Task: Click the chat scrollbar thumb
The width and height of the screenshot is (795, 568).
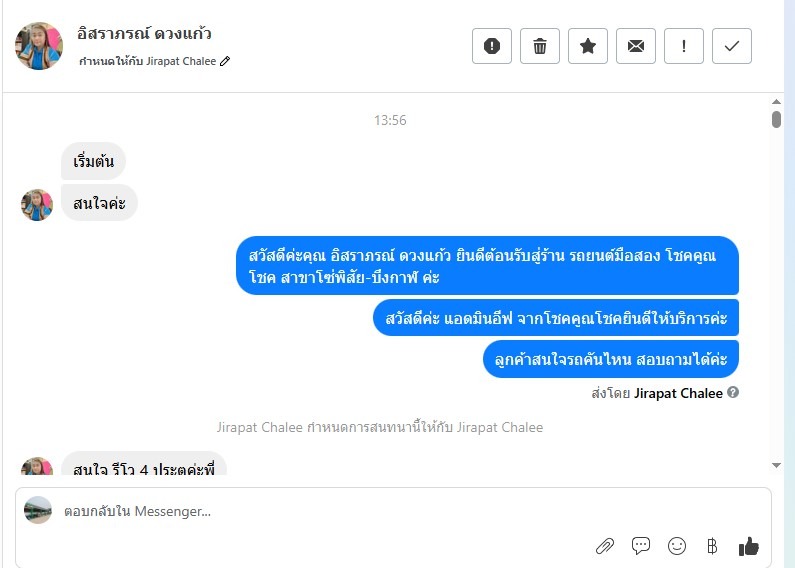Action: click(776, 120)
